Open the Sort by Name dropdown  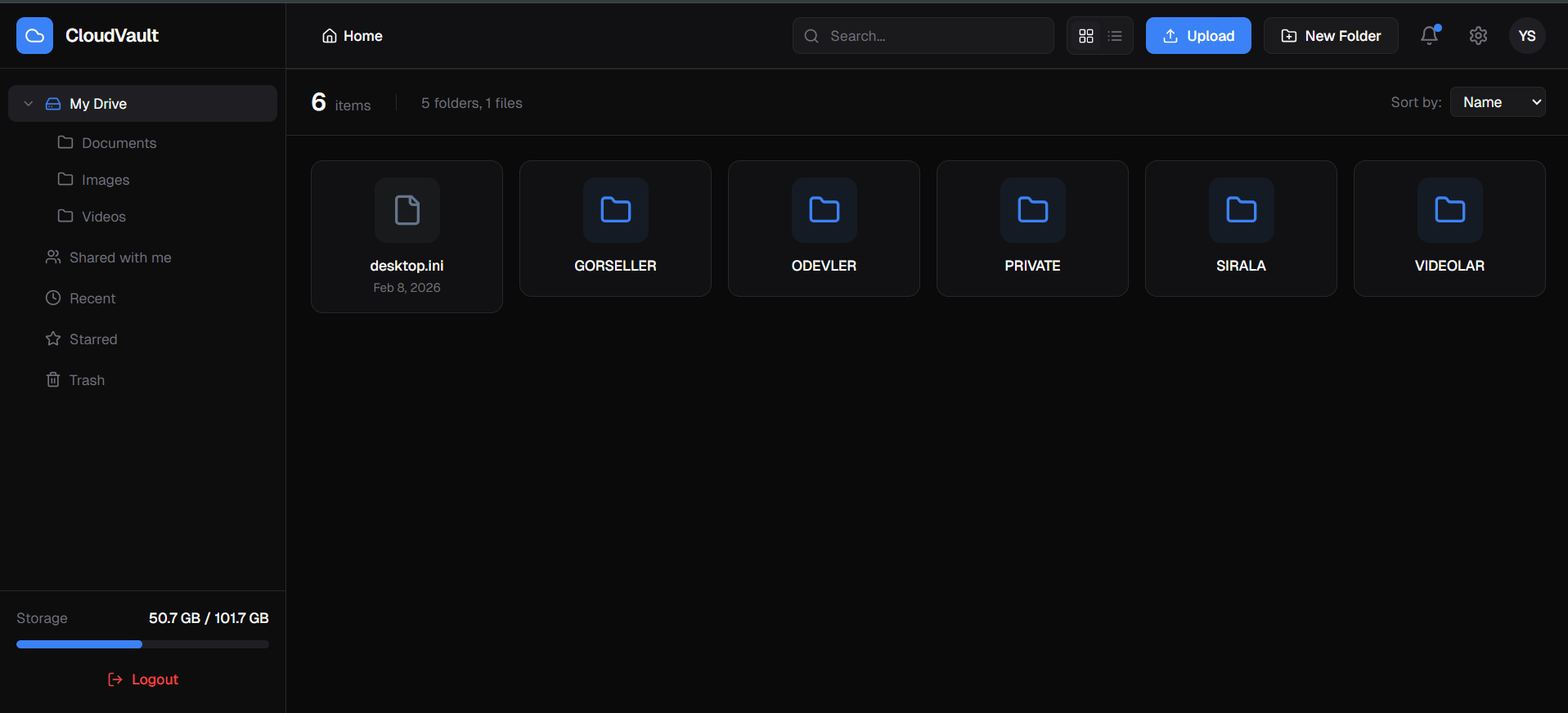tap(1497, 102)
